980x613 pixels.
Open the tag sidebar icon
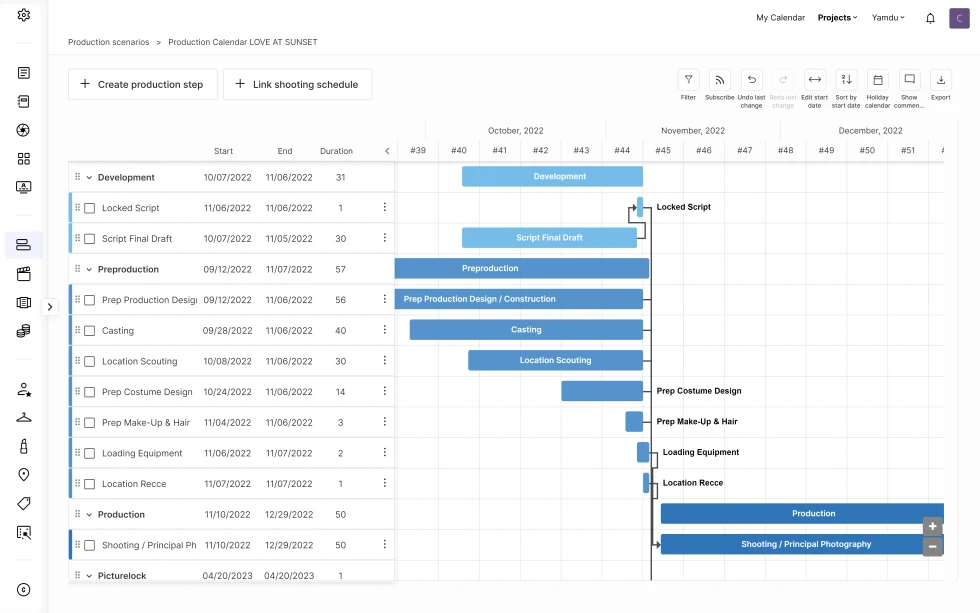(x=24, y=504)
